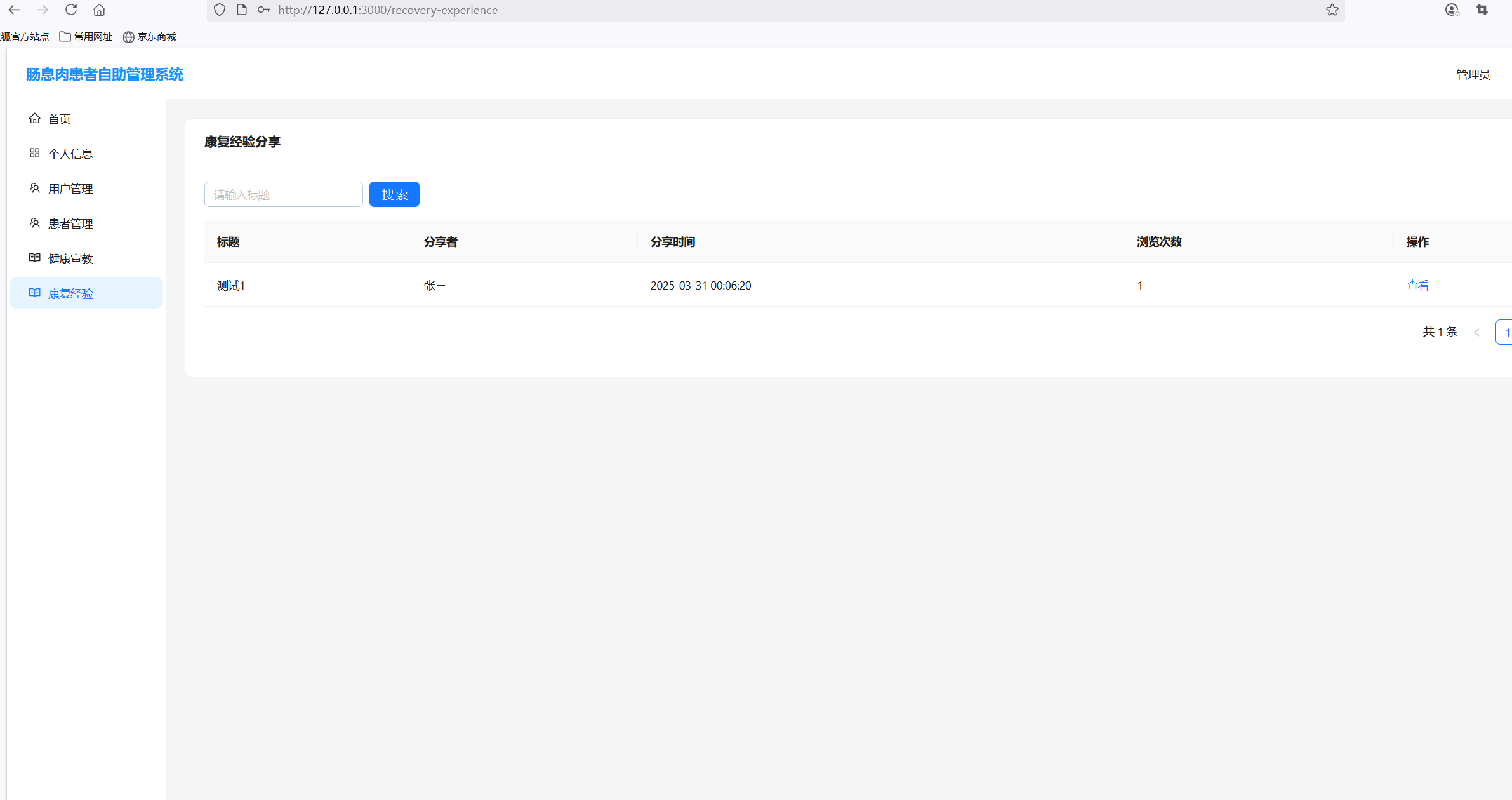The image size is (1512, 800).
Task: Click the 查看 link for 测试1
Action: tap(1417, 285)
